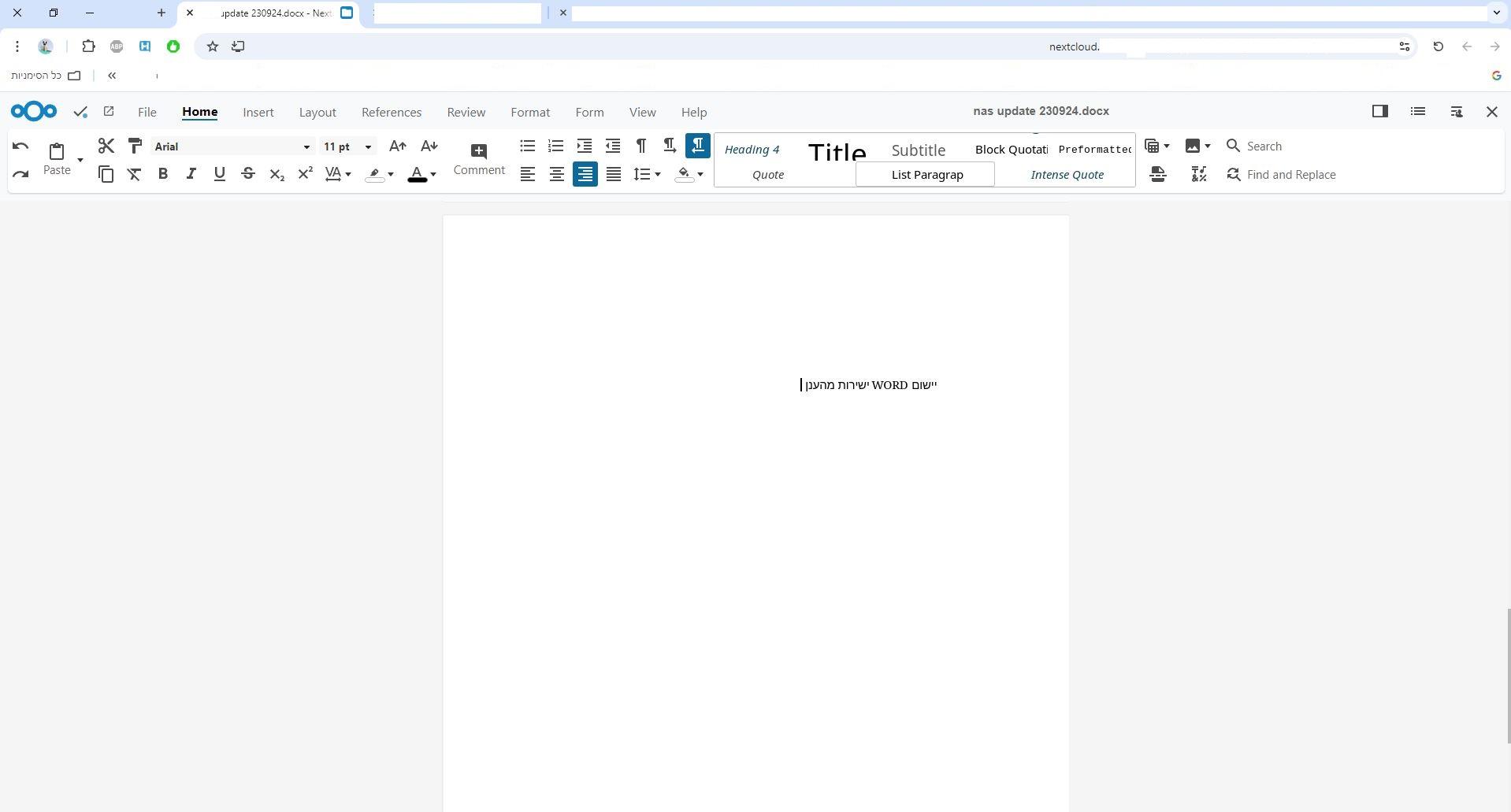Apply the Subtitle paragraph style
1511x812 pixels.
pyautogui.click(x=918, y=150)
